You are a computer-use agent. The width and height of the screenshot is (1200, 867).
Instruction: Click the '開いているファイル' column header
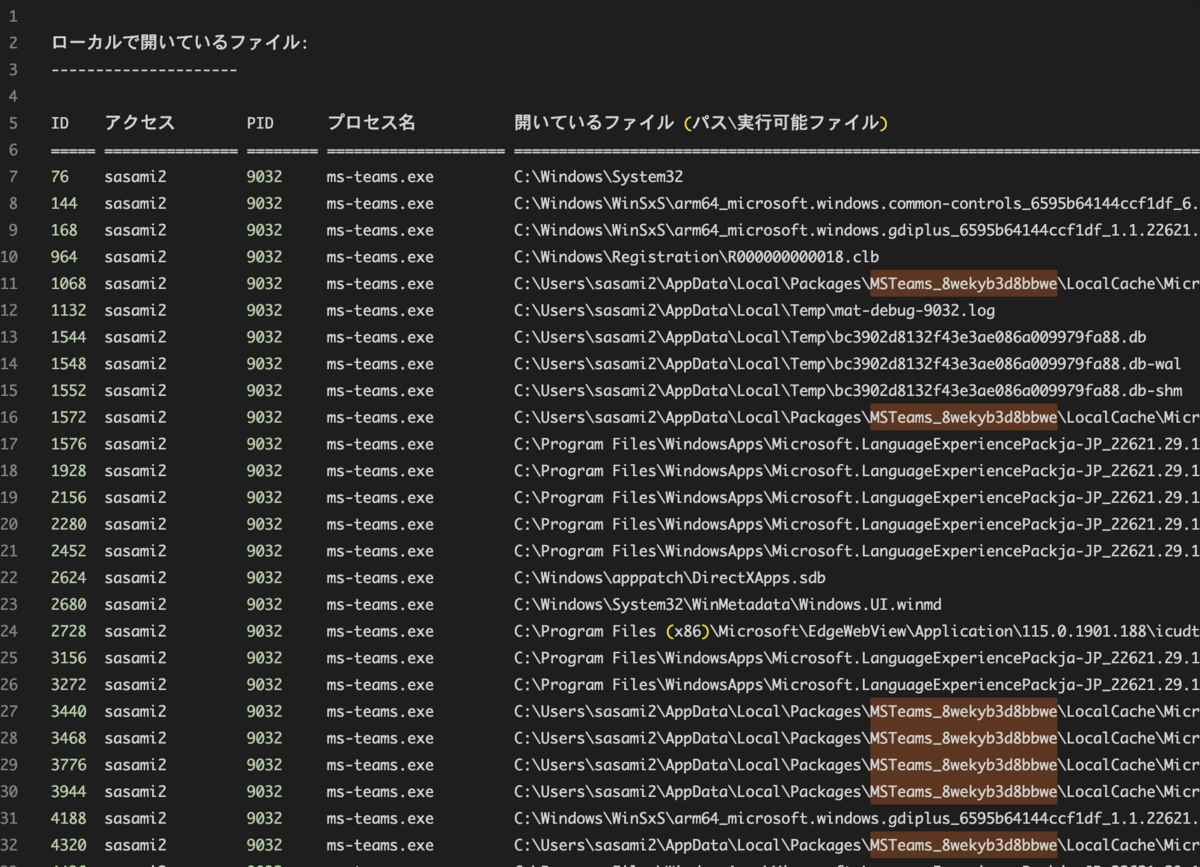[x=594, y=123]
